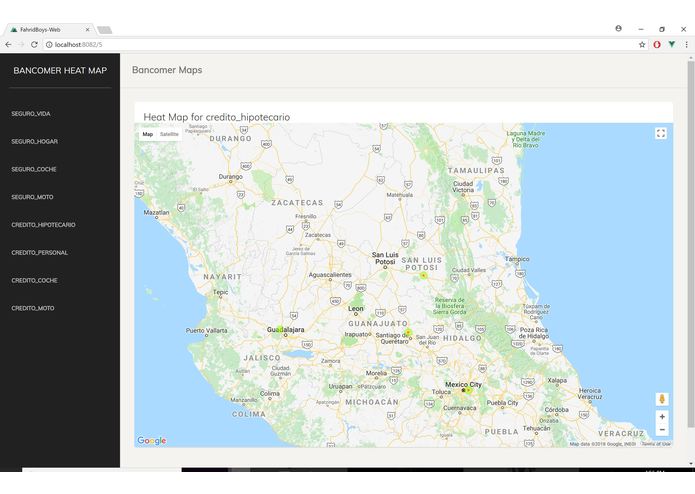Click the heat spot near Mexico City

pos(468,390)
